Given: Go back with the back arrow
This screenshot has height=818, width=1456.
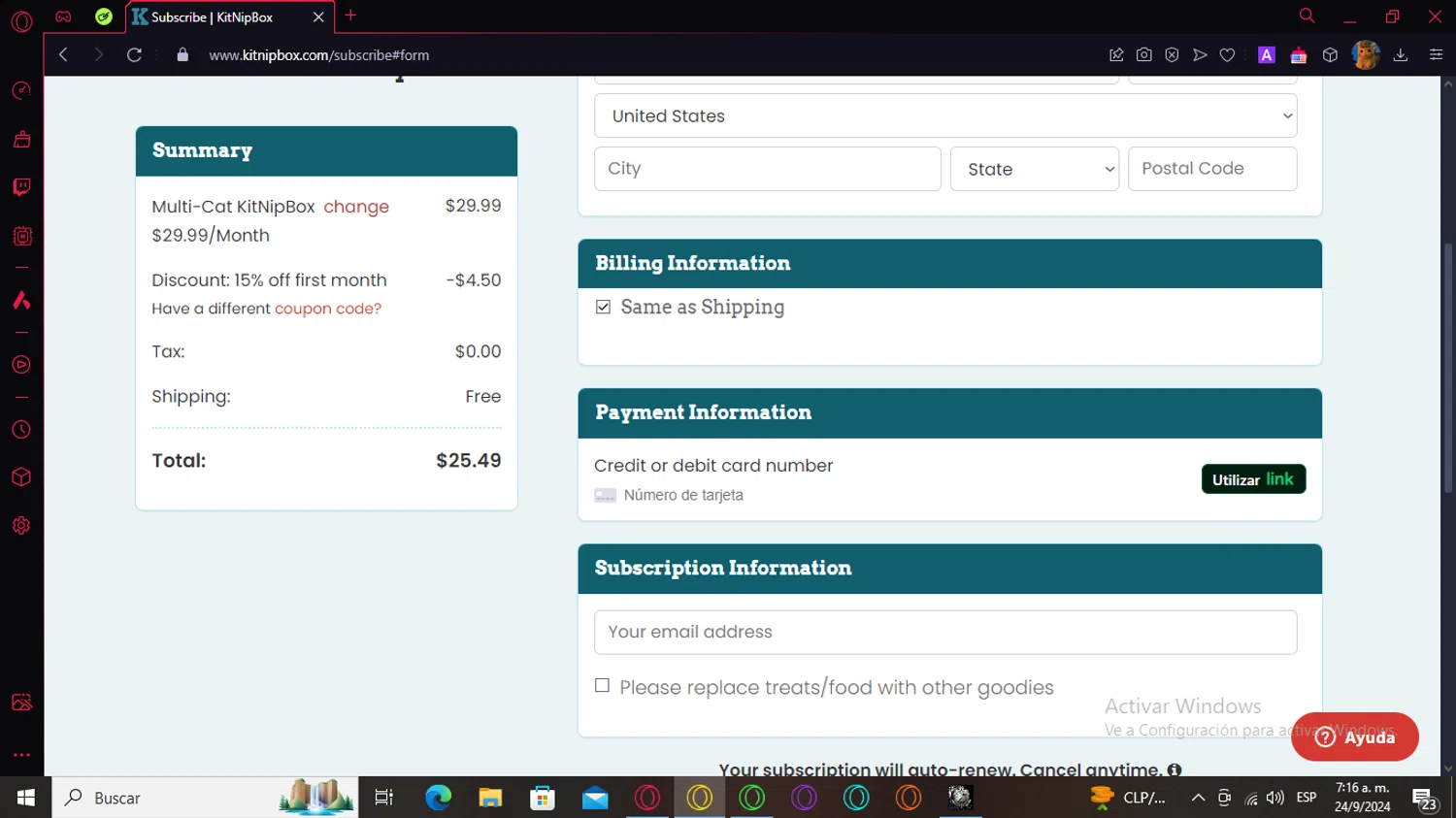Looking at the screenshot, I should pos(63,55).
